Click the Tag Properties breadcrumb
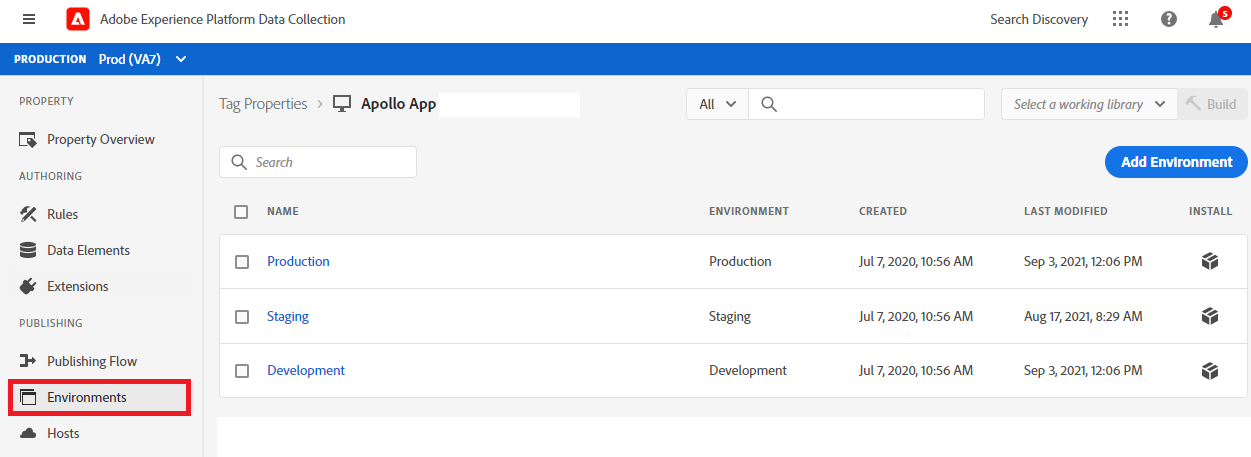The width and height of the screenshot is (1251, 457). 263,104
